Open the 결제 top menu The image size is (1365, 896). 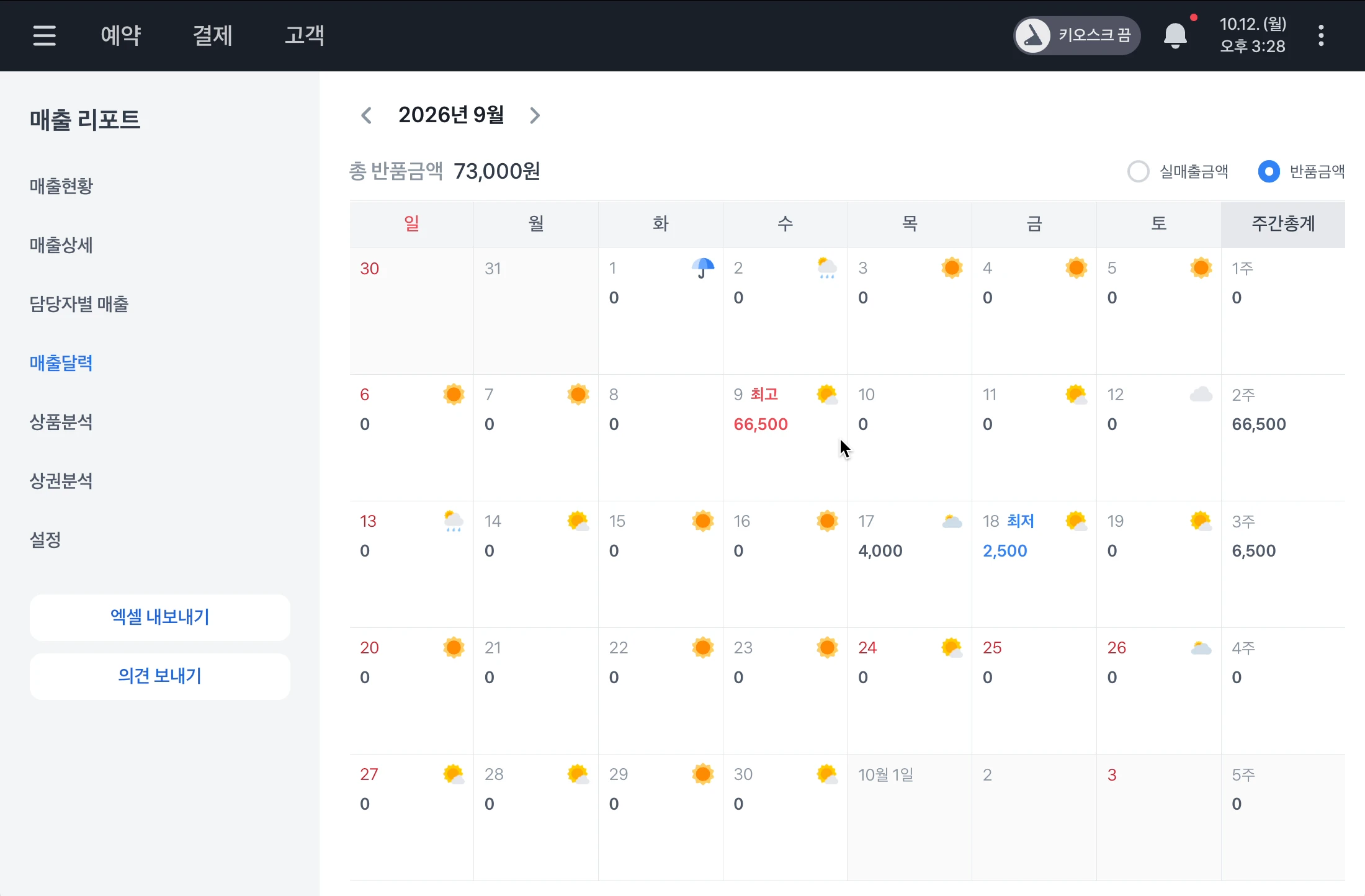click(x=212, y=35)
